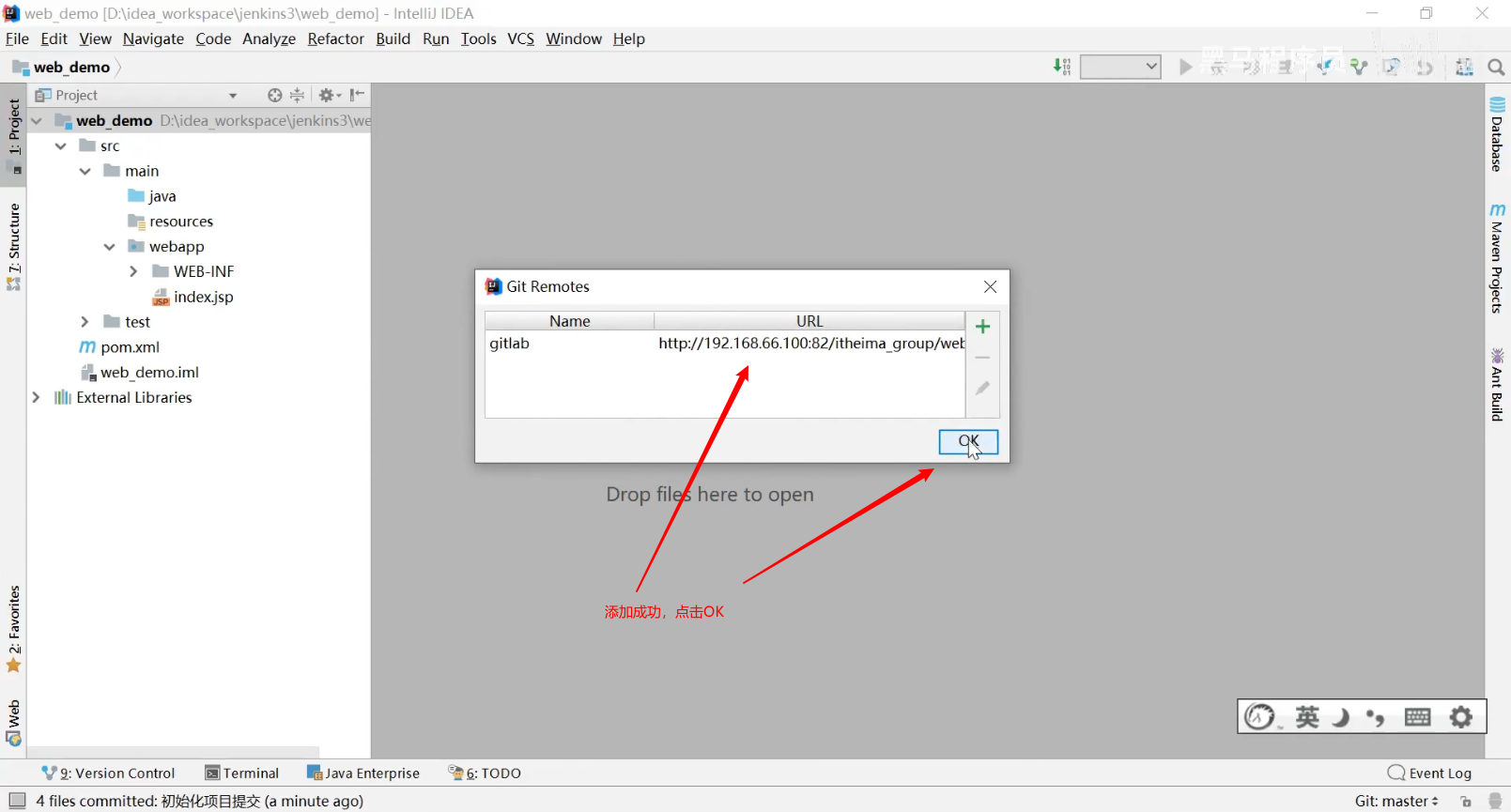Collapse the webapp folder
1511x812 pixels.
point(110,246)
